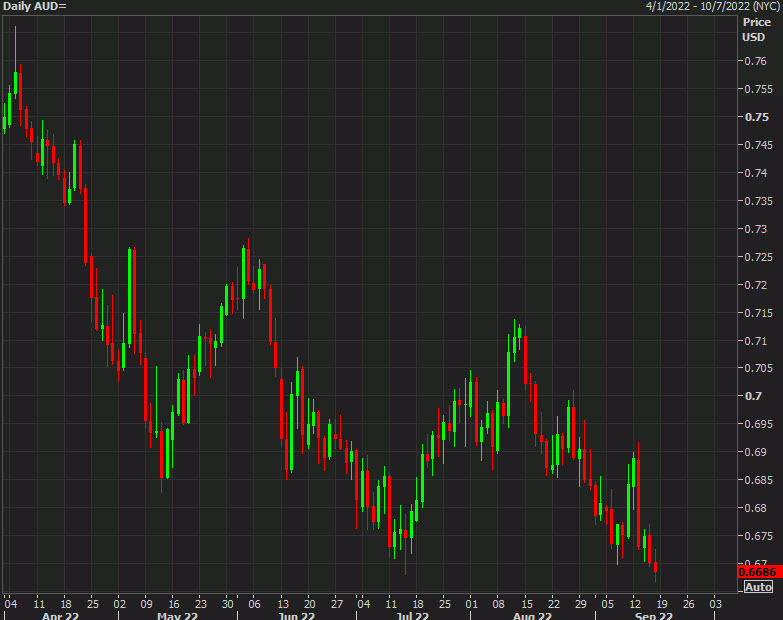Image resolution: width=783 pixels, height=620 pixels.
Task: Click the date tick 25 under Apr
Action: click(93, 604)
